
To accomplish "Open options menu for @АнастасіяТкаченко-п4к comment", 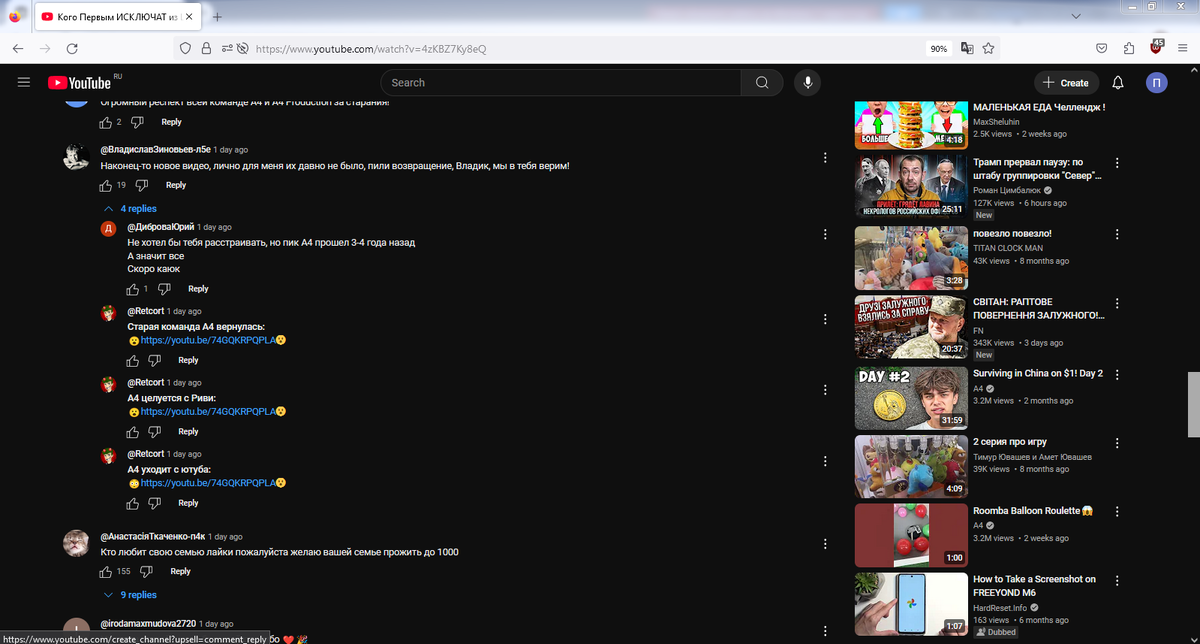I will 825,545.
